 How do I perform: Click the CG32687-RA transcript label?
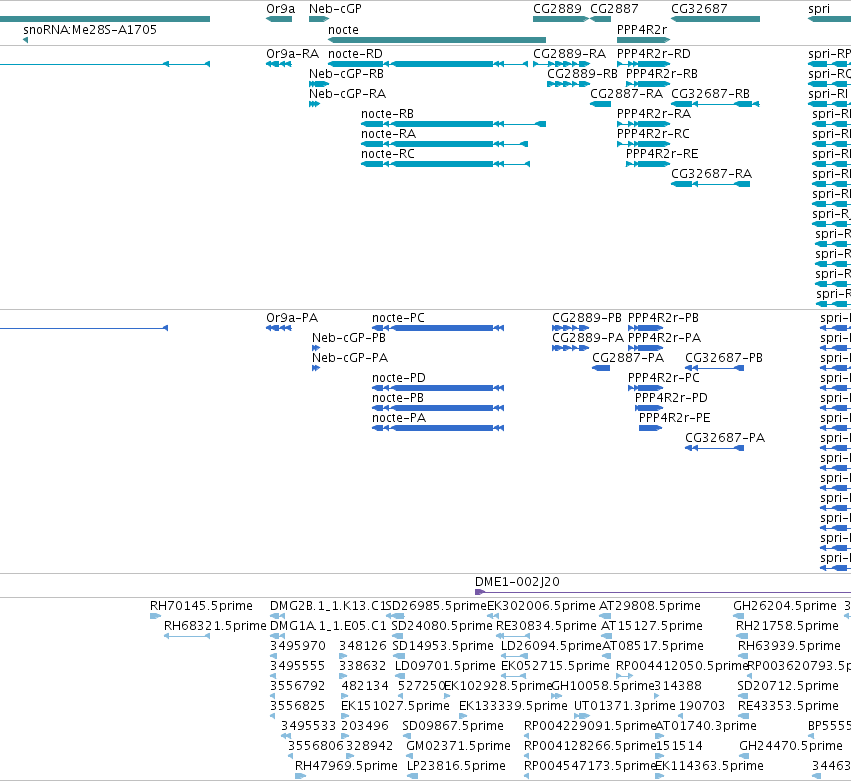712,174
